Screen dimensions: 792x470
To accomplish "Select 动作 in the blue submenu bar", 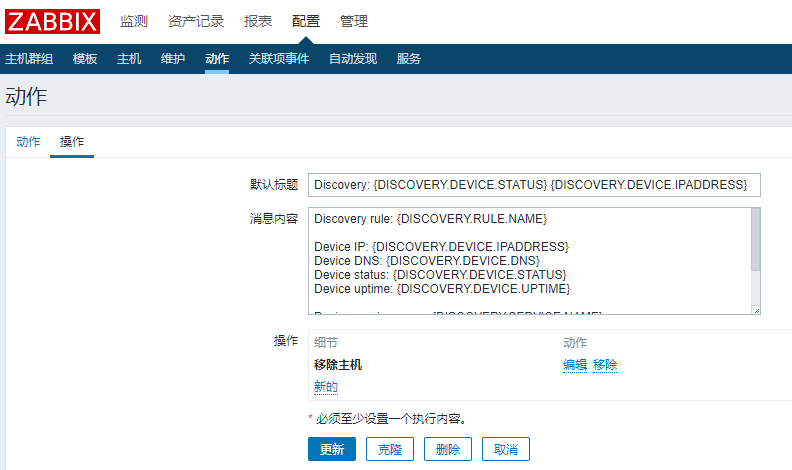I will point(217,59).
